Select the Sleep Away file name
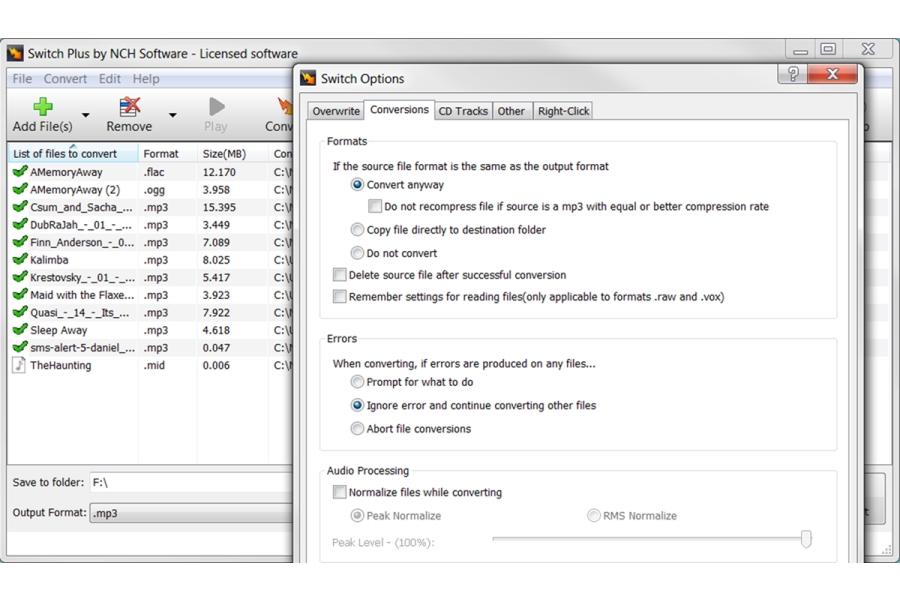This screenshot has height=600, width=900. [x=59, y=330]
